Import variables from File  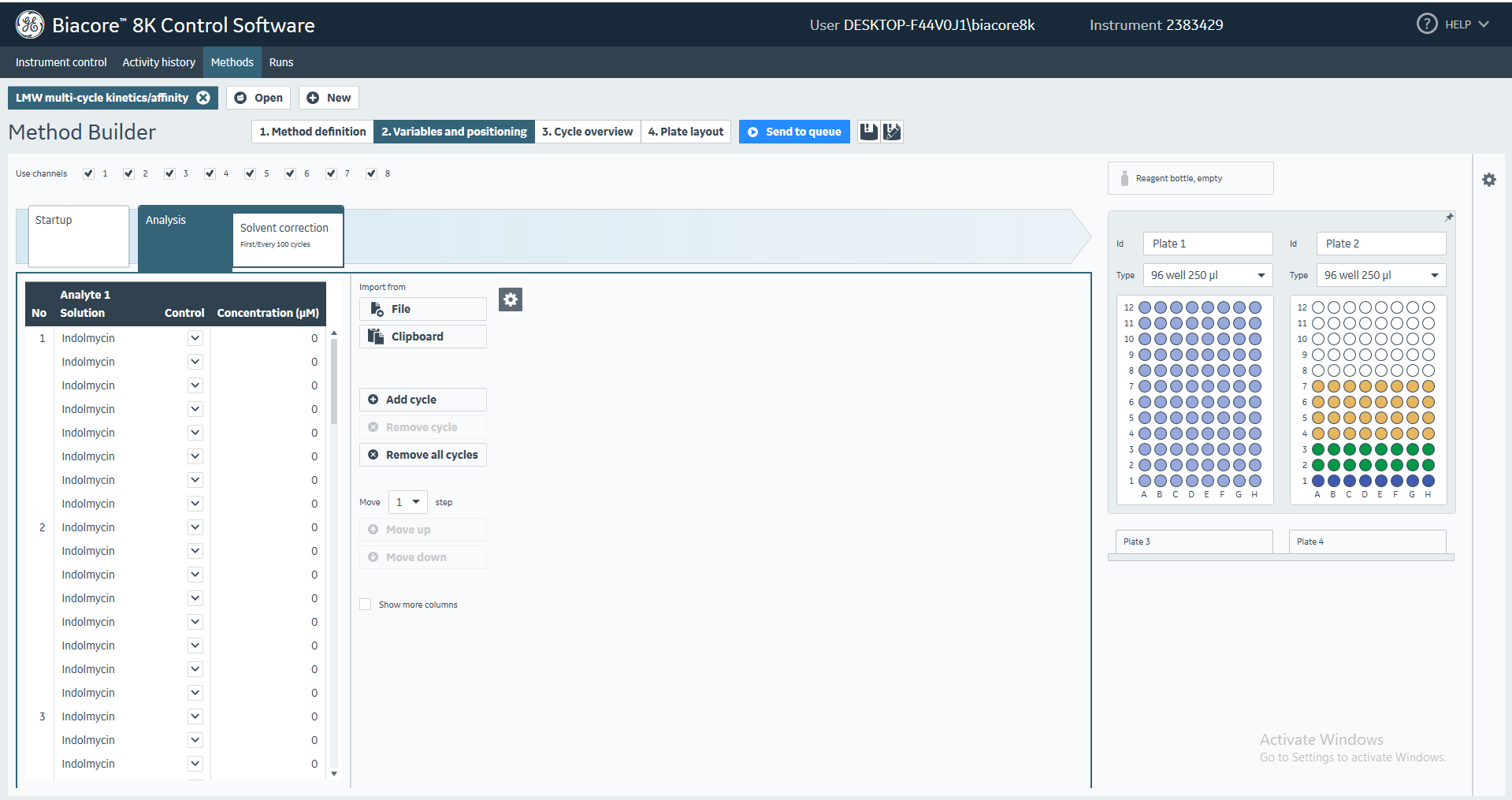pos(422,309)
